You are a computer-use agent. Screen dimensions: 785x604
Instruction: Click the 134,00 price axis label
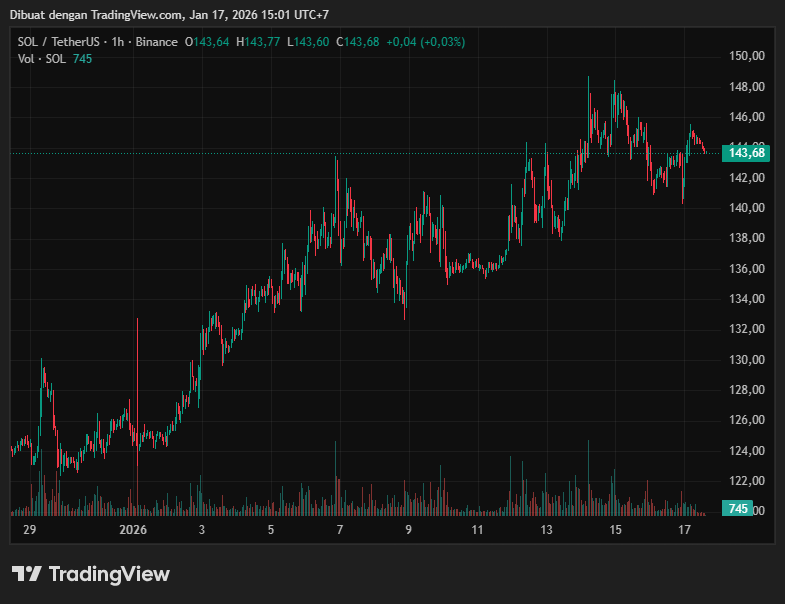tap(747, 299)
